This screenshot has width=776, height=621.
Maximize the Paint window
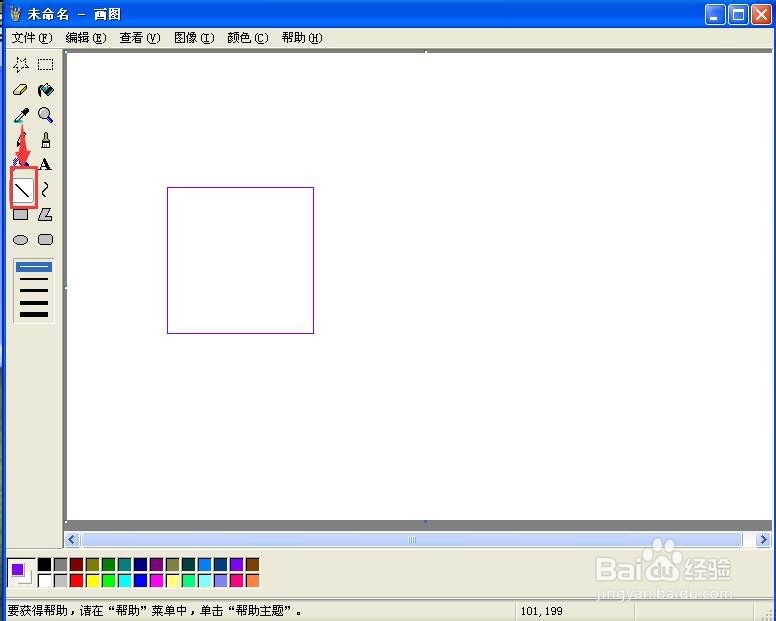738,14
